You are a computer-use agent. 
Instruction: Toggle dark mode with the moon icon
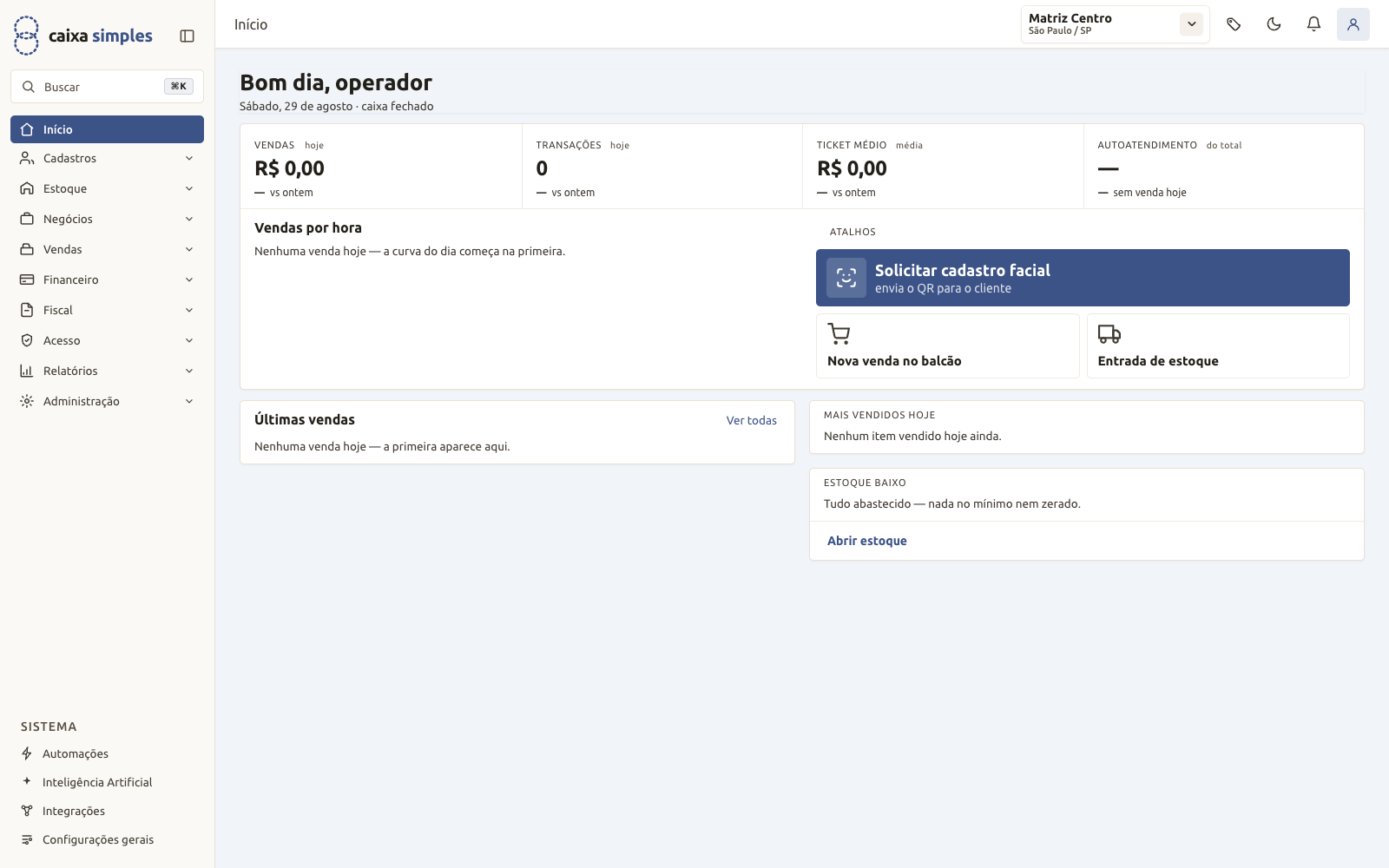[x=1274, y=24]
